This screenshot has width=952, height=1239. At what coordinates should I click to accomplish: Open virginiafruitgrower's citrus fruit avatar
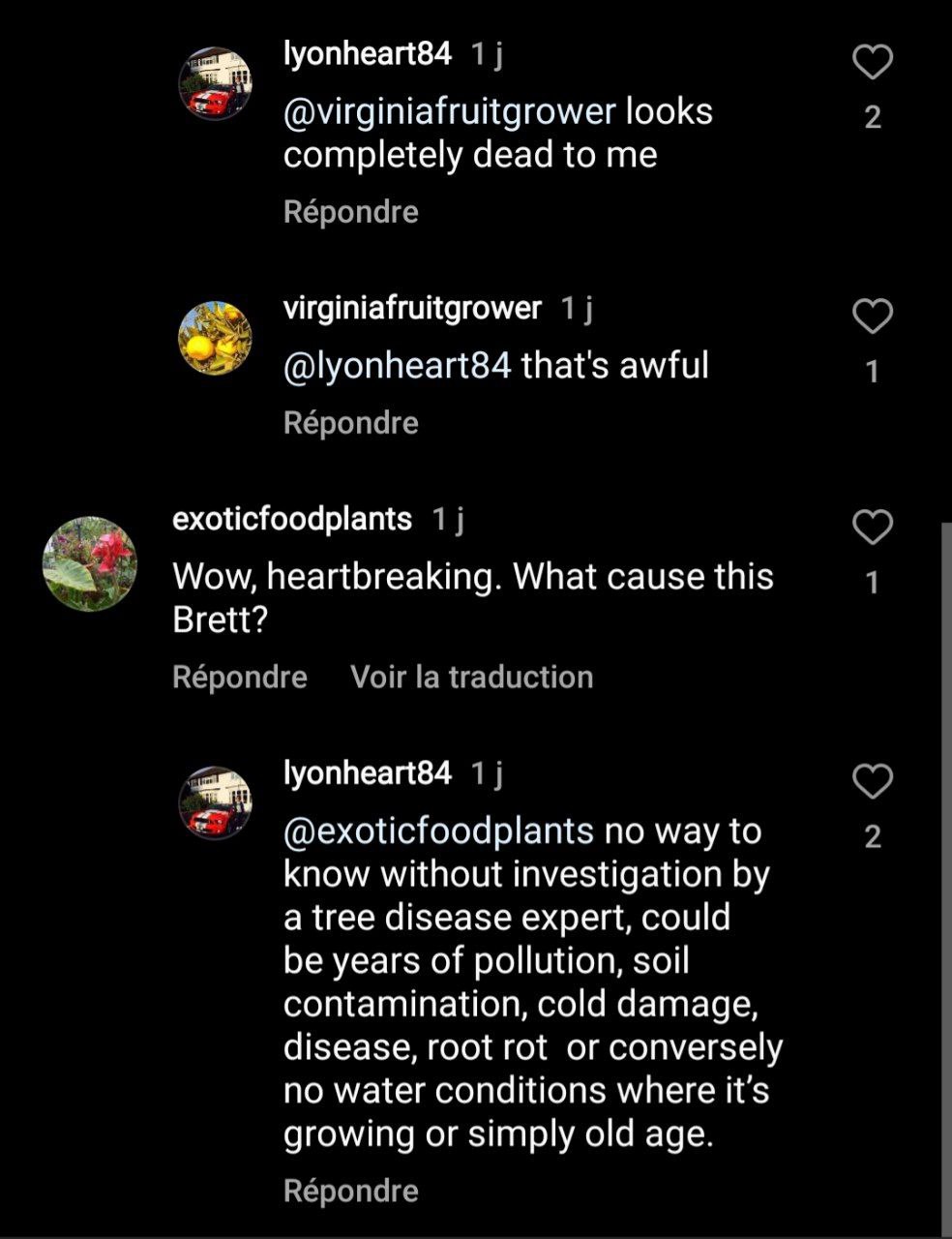[215, 338]
